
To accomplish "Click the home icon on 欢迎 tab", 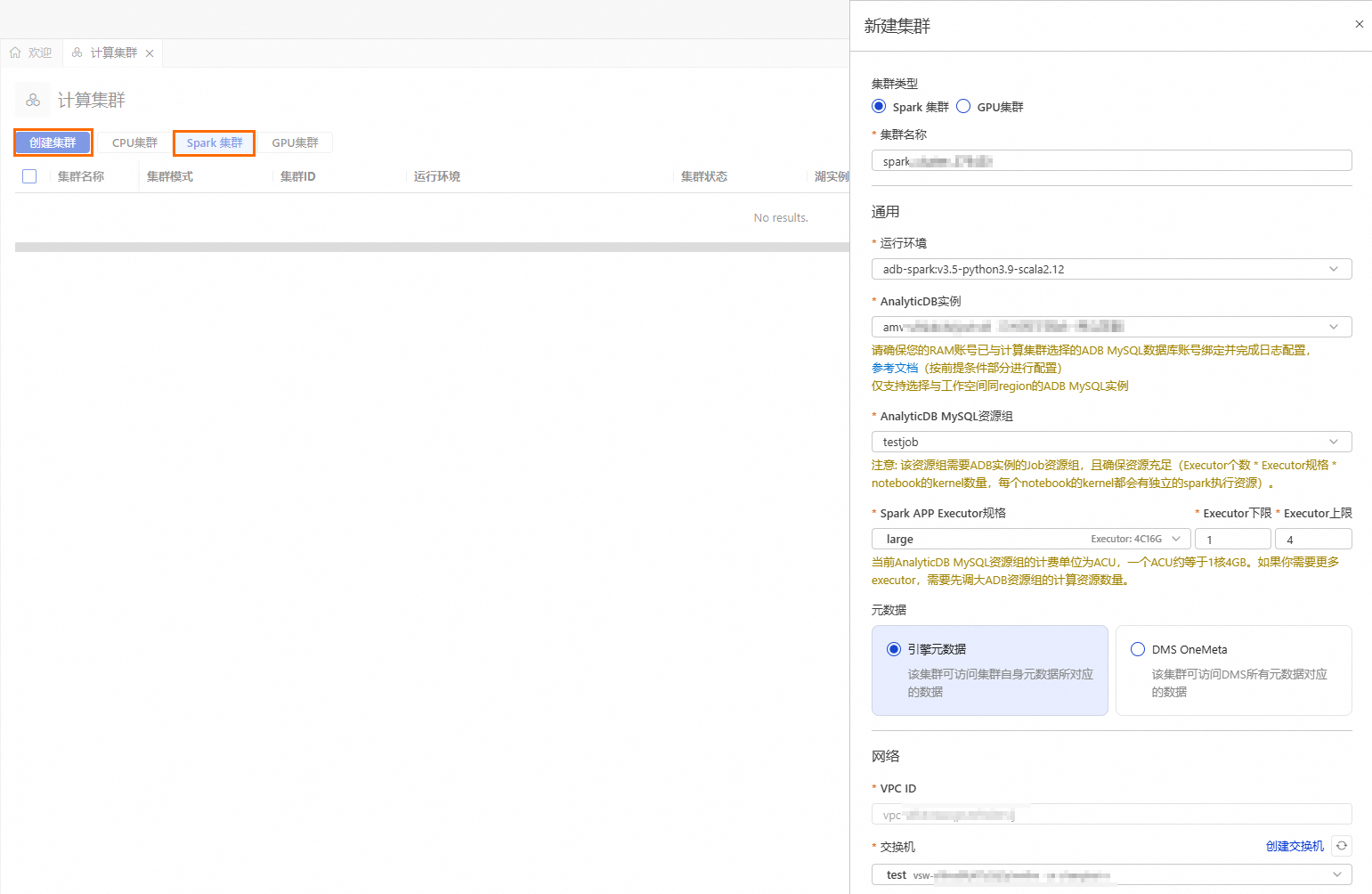I will pos(15,53).
